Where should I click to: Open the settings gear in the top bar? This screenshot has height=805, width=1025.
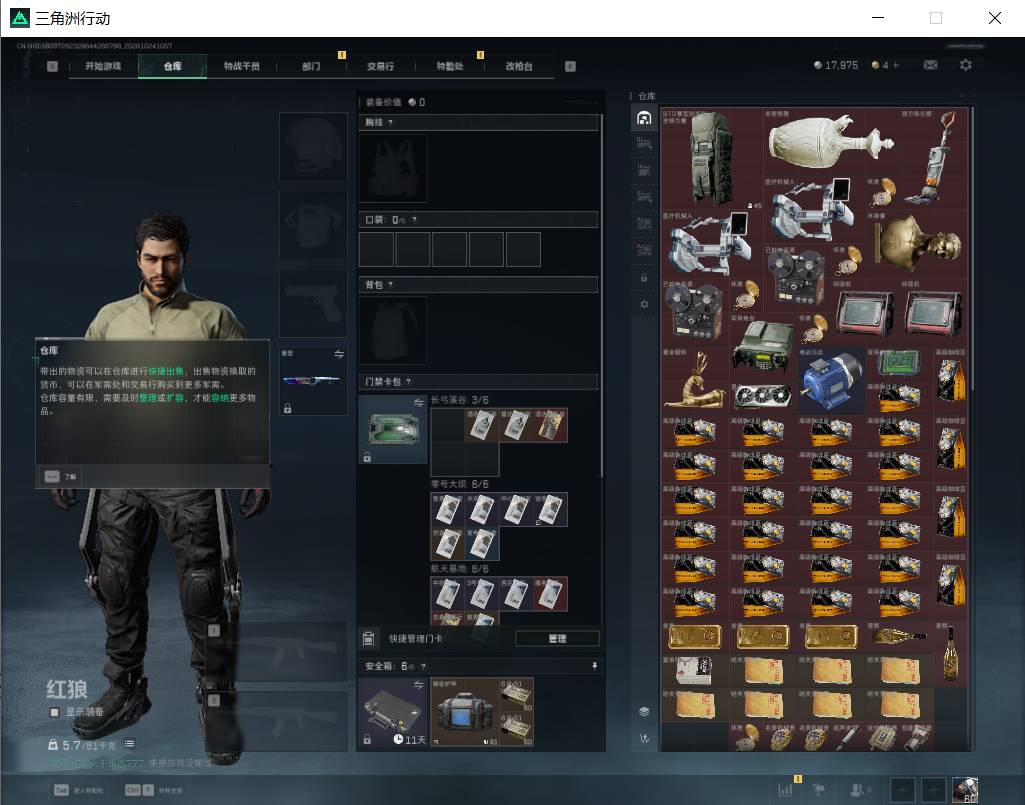pos(966,65)
